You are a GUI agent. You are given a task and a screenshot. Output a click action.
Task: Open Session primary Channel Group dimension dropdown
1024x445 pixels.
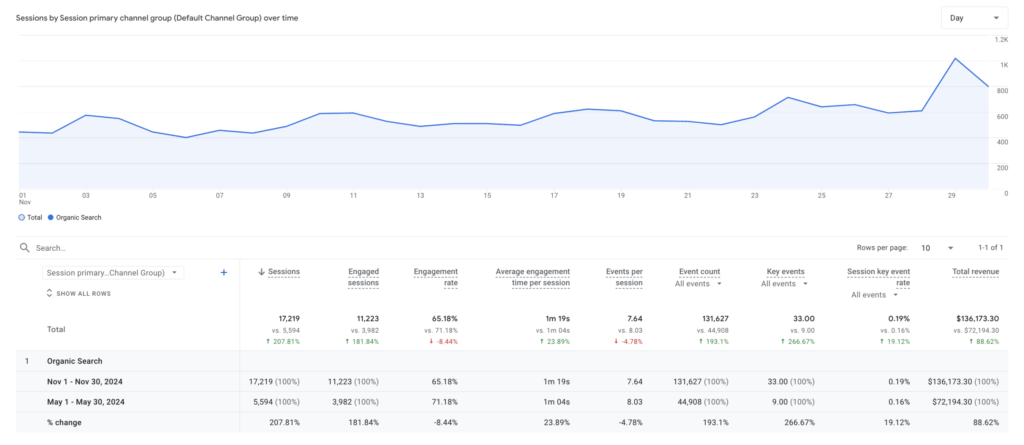click(x=112, y=272)
